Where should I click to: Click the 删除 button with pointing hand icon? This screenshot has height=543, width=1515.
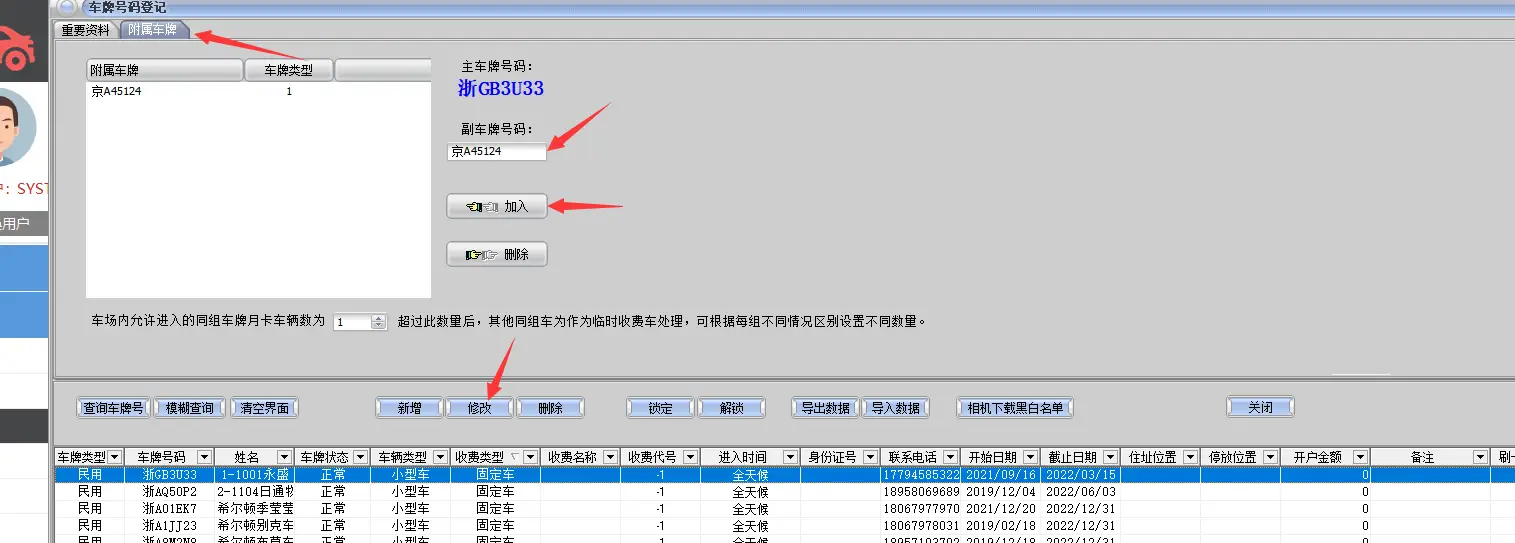[x=497, y=255]
